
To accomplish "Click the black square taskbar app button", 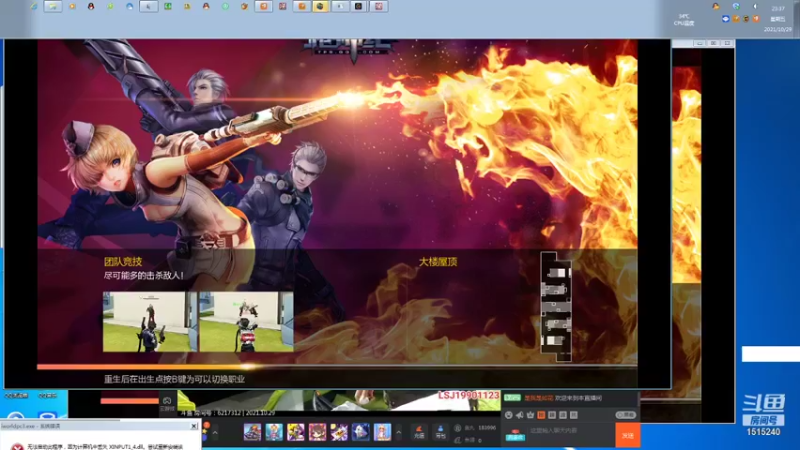I will pyautogui.click(x=359, y=6).
